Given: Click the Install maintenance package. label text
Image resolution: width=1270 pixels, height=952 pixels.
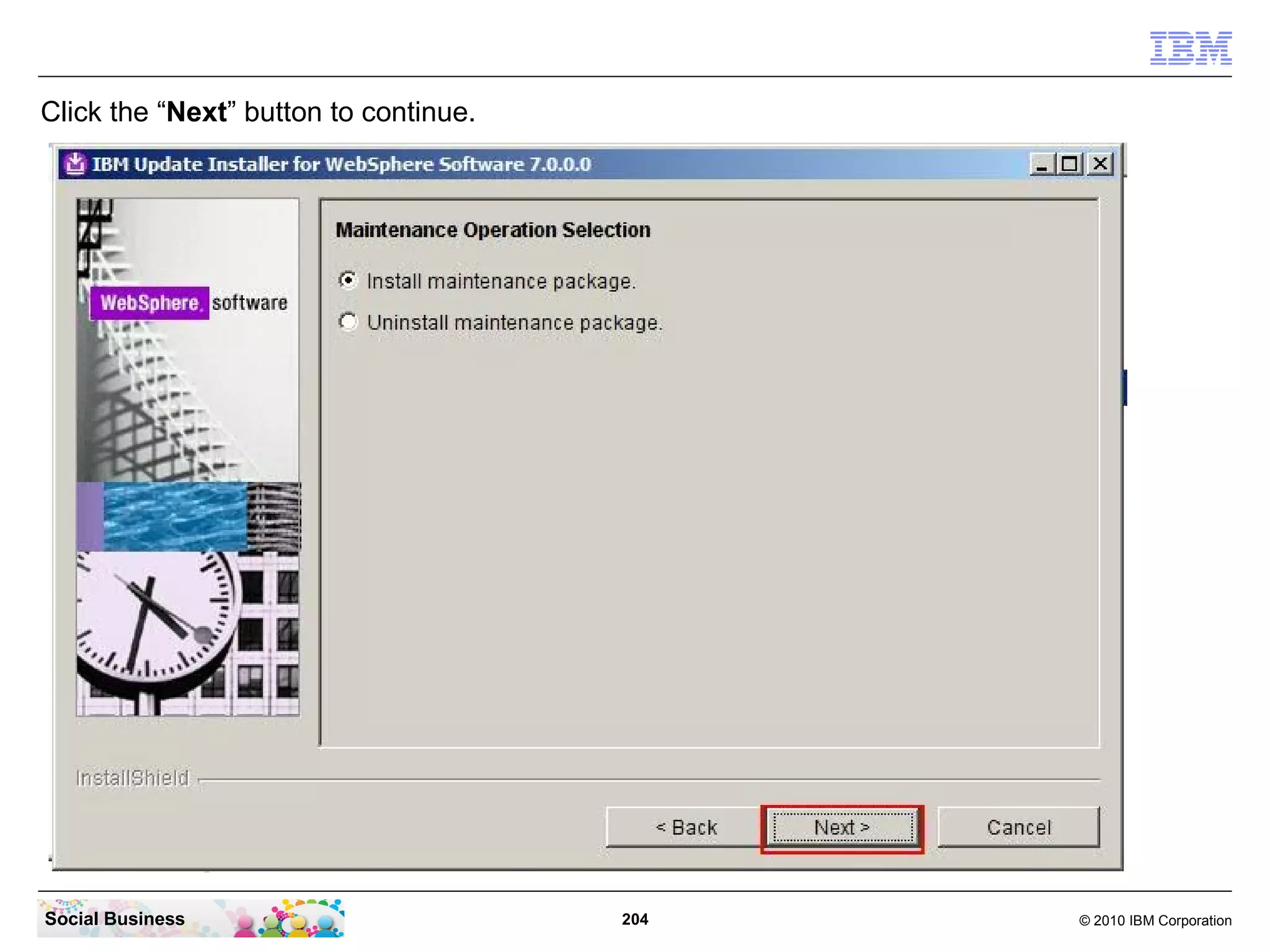Looking at the screenshot, I should (x=501, y=281).
